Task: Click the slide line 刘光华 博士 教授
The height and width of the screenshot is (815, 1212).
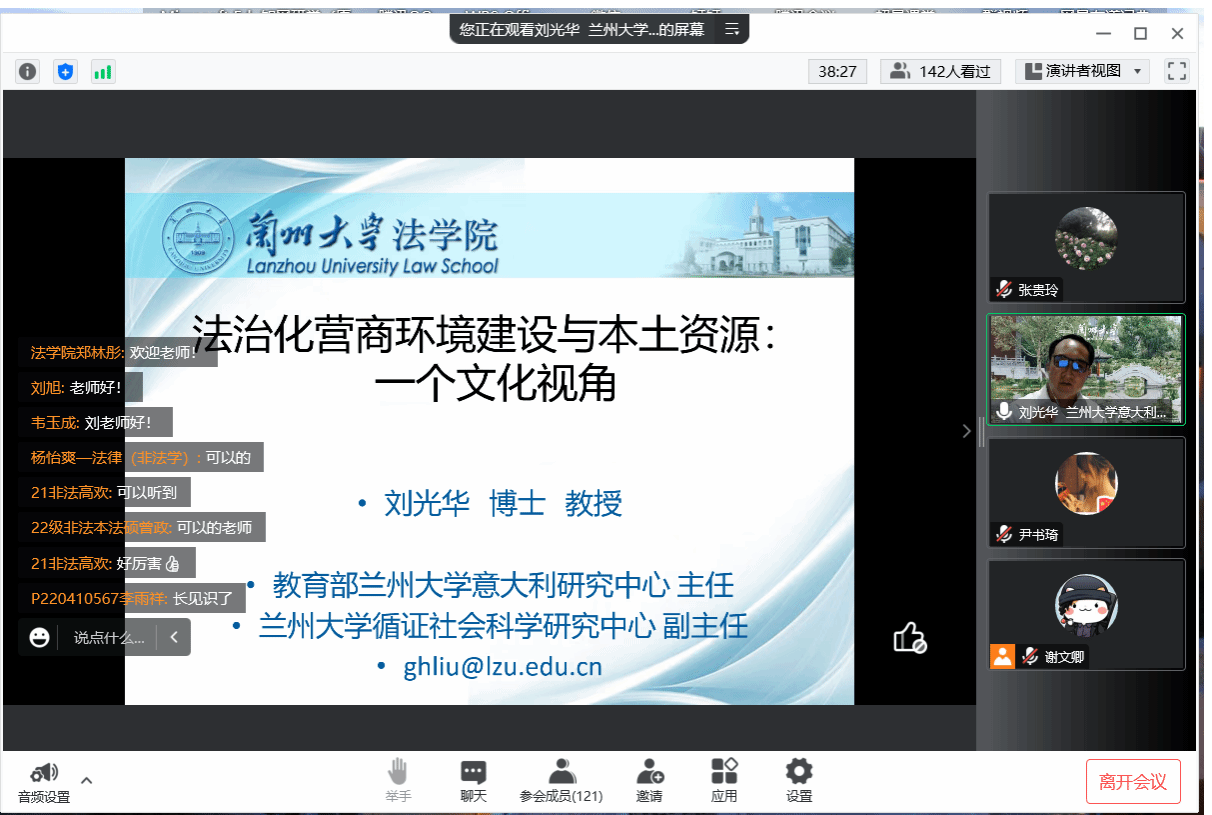Action: coord(503,503)
